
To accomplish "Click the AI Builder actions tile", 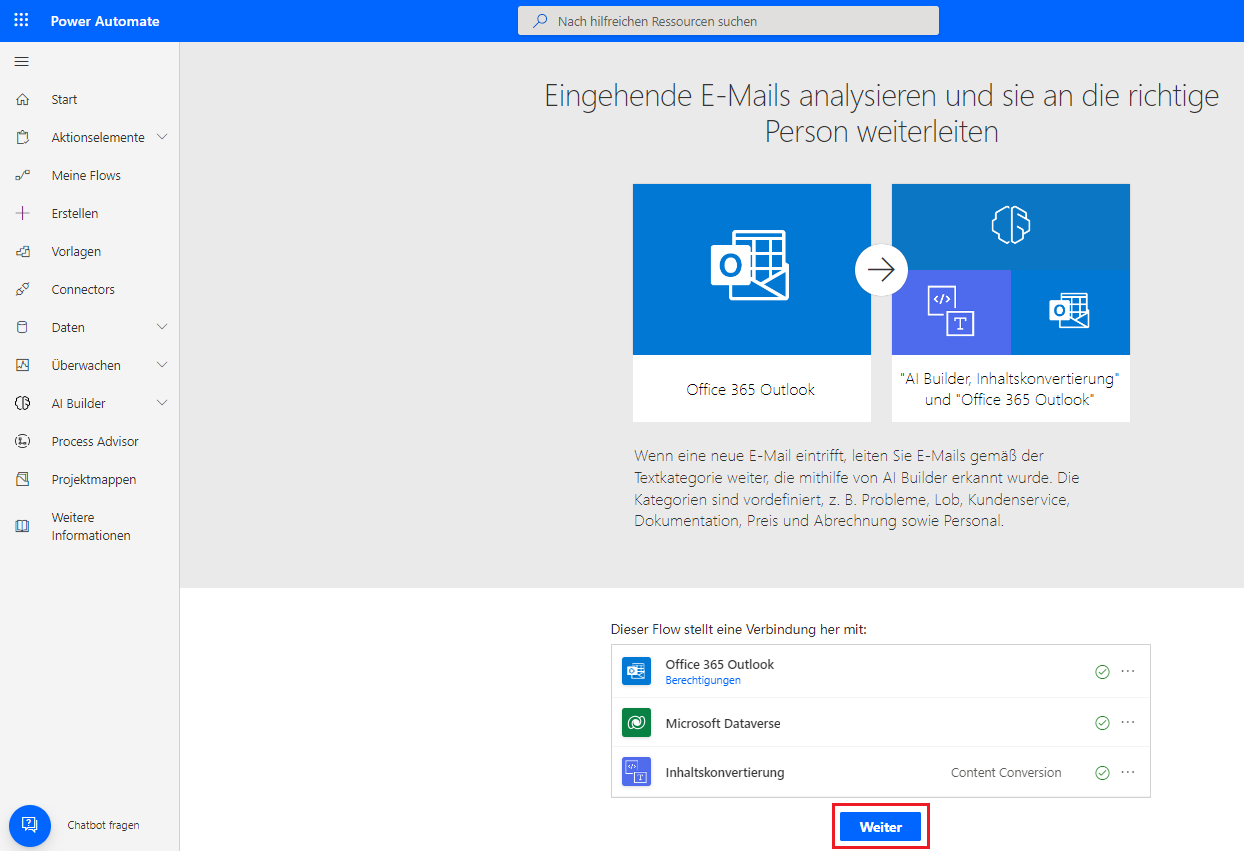I will (x=1011, y=302).
